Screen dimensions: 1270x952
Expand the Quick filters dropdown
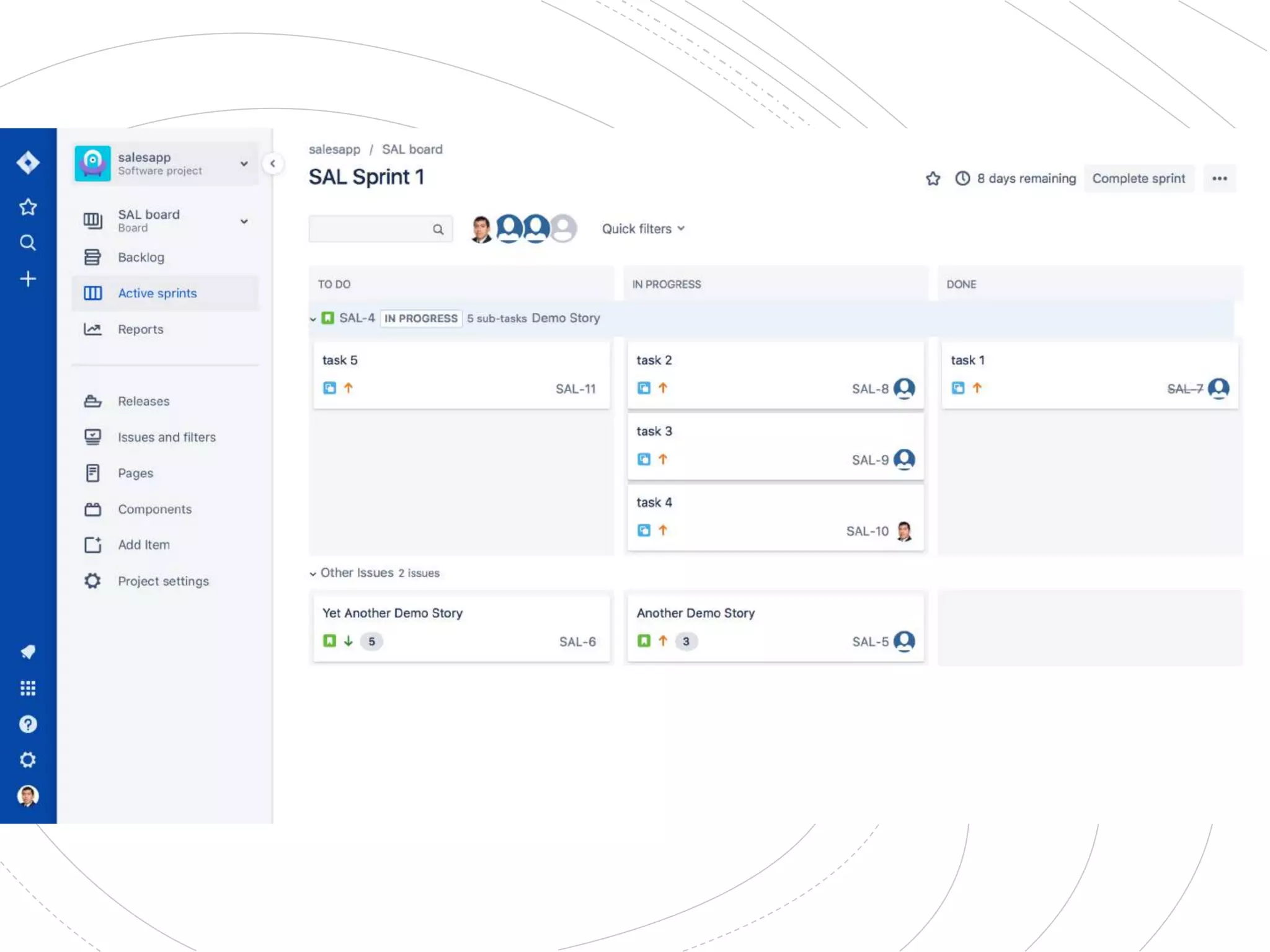click(x=643, y=229)
